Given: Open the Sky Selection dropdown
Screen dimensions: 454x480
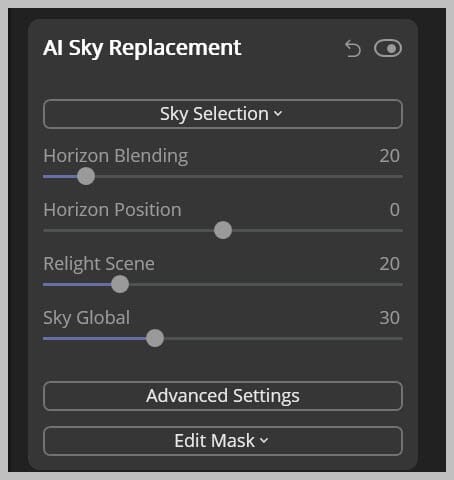Looking at the screenshot, I should (223, 114).
